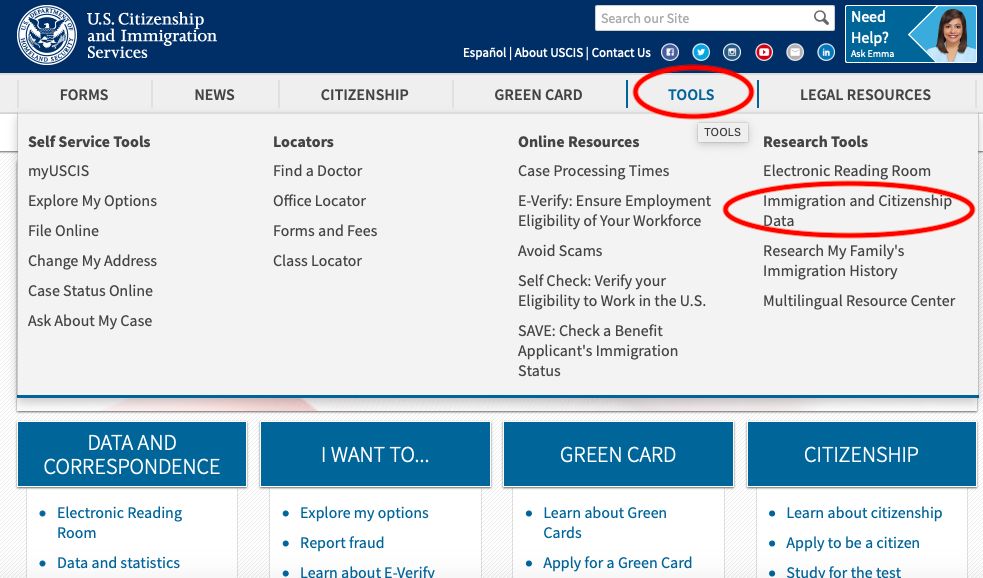Click the Locators heading
The image size is (983, 578).
[303, 142]
